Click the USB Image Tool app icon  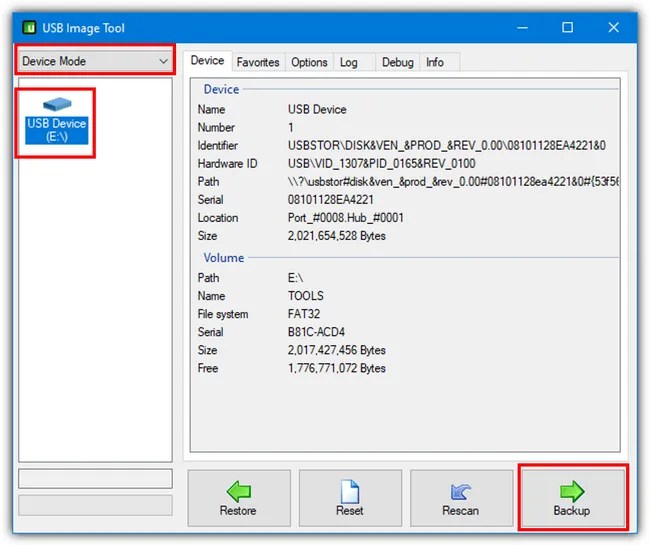29,28
